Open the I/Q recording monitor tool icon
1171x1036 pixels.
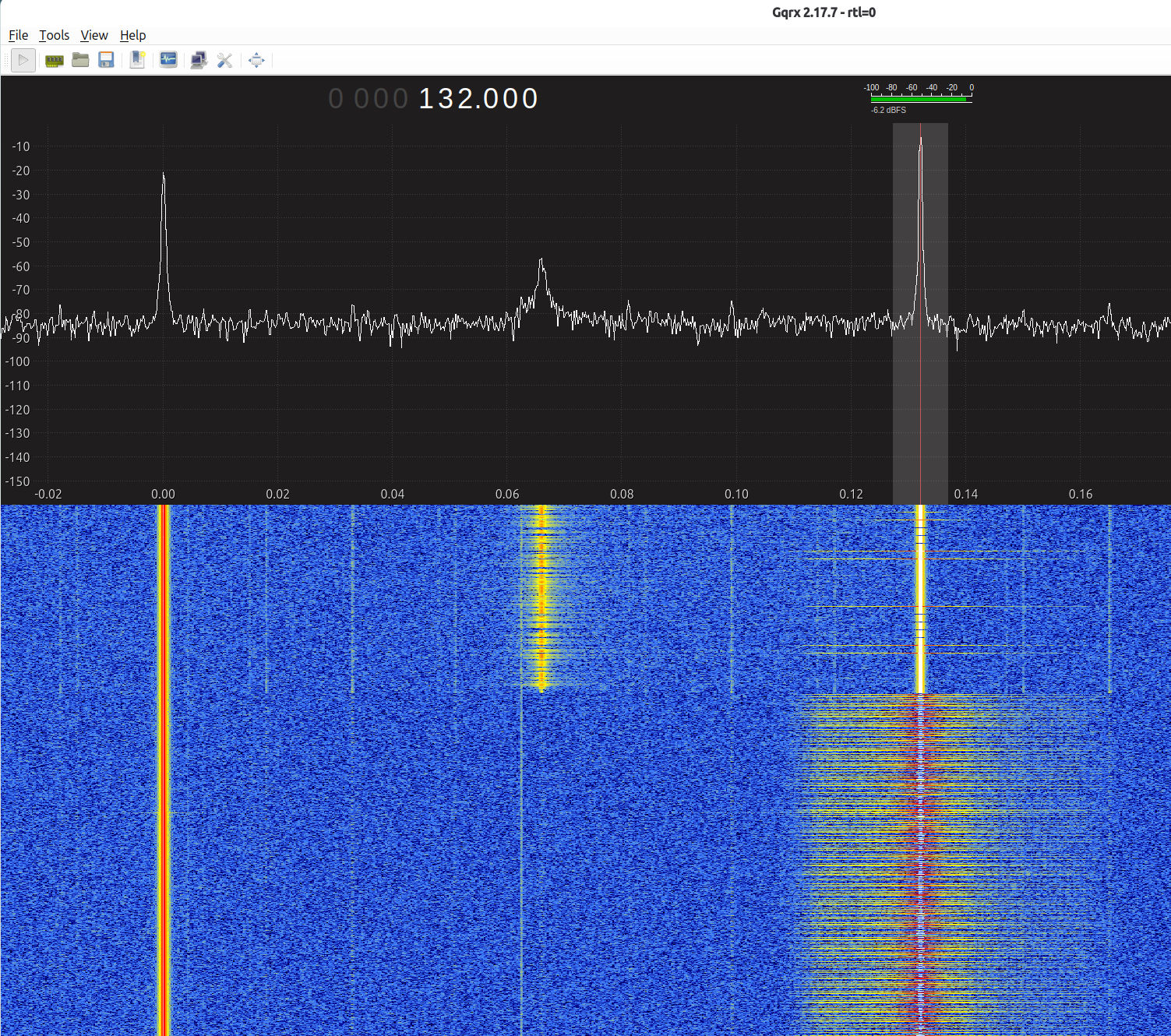[168, 60]
